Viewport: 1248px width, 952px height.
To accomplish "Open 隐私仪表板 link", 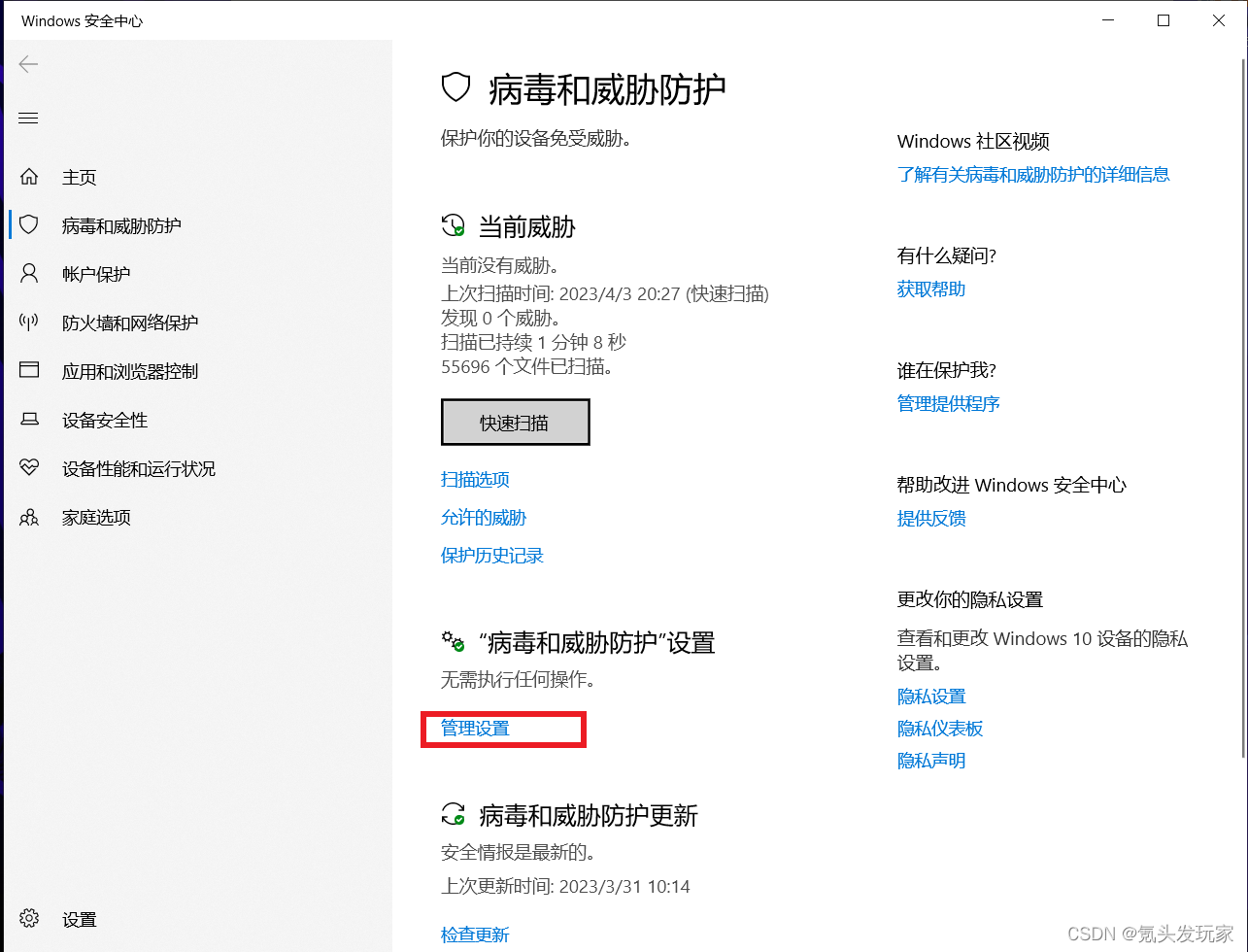I will tap(940, 729).
